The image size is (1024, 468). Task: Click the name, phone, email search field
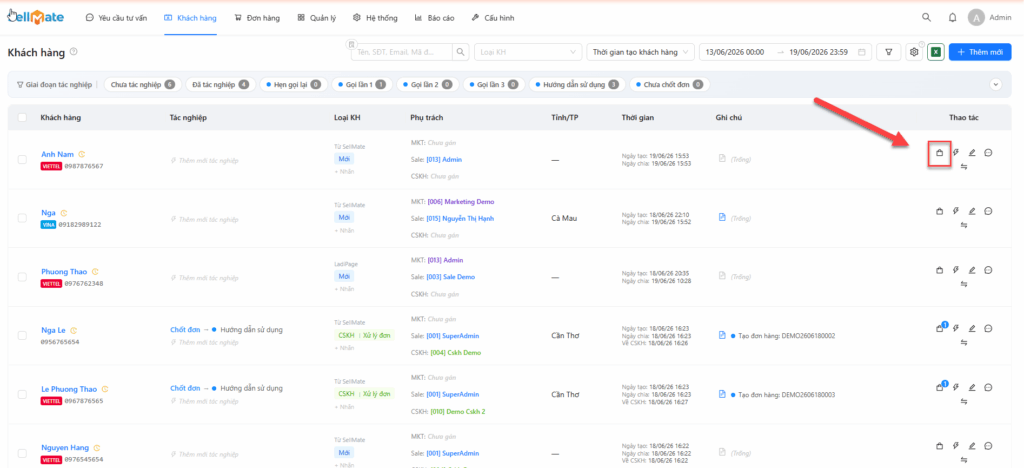click(x=402, y=52)
